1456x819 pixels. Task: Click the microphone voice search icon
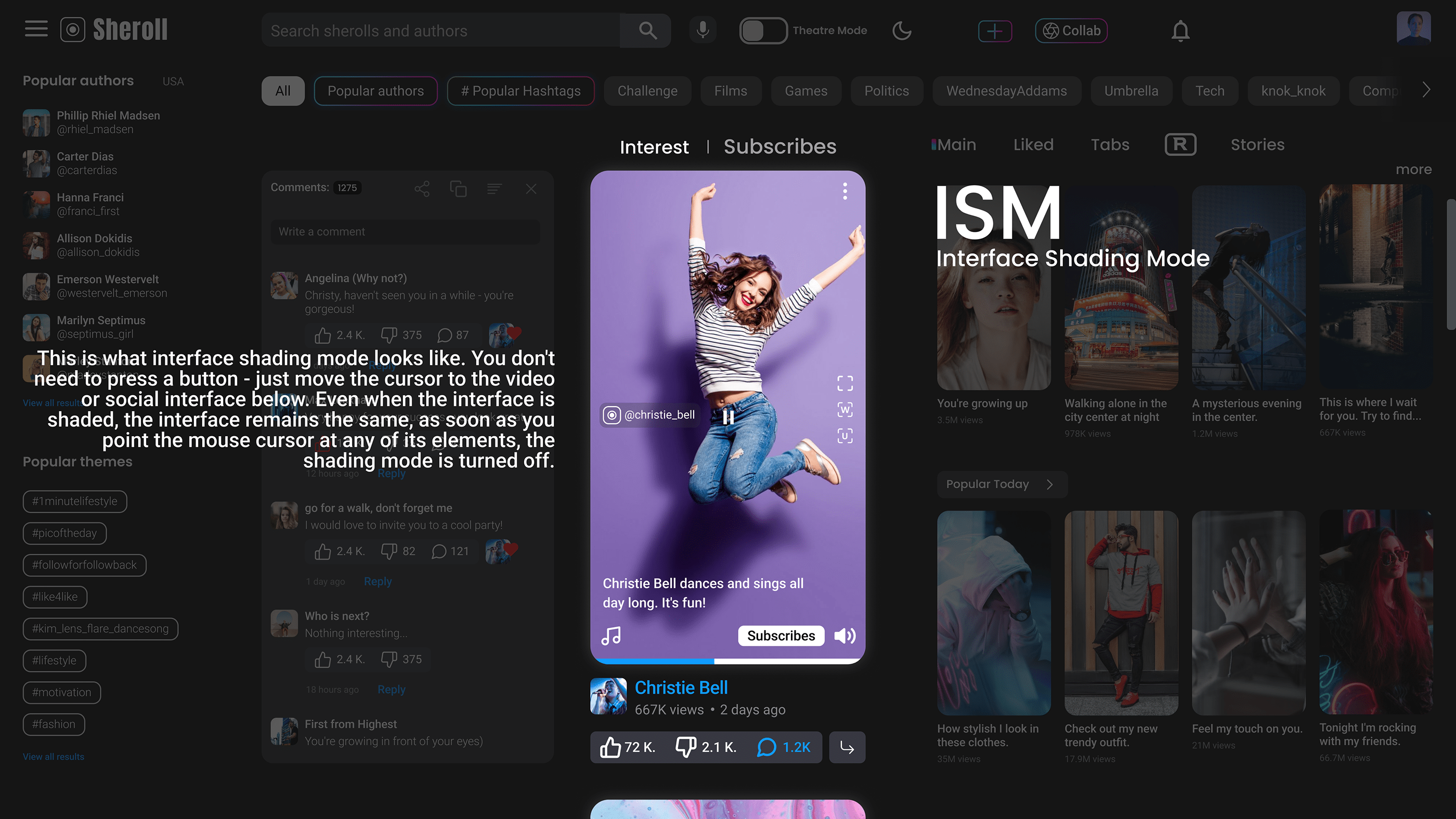point(703,30)
